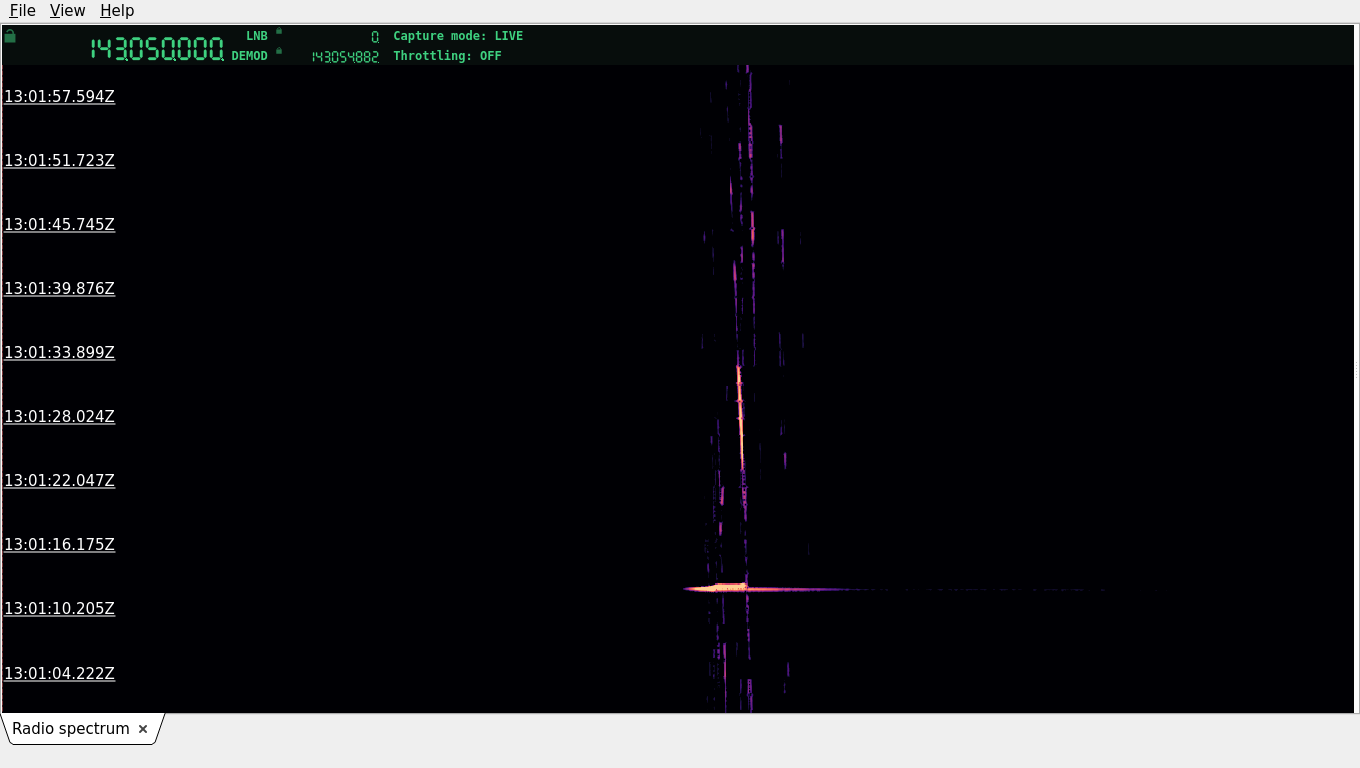The image size is (1360, 768).
Task: Click the DEMOD frequency value 143054882
Action: 345,57
